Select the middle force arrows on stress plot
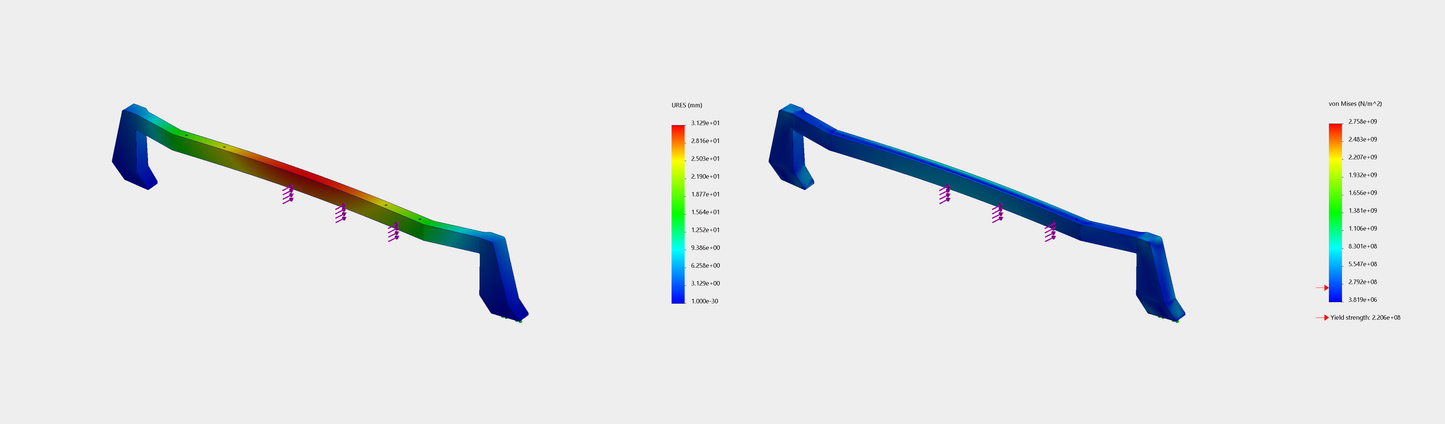Viewport: 1445px width, 424px height. pos(998,213)
